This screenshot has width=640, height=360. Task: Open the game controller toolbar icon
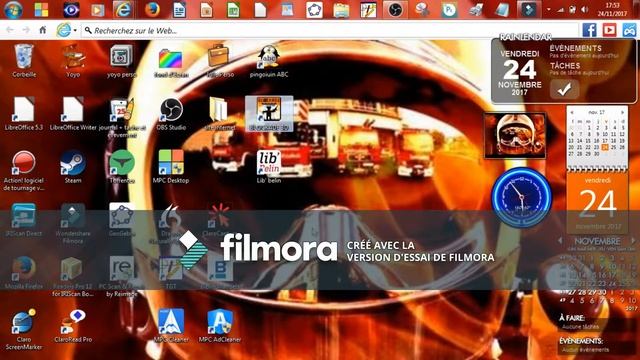(x=629, y=30)
